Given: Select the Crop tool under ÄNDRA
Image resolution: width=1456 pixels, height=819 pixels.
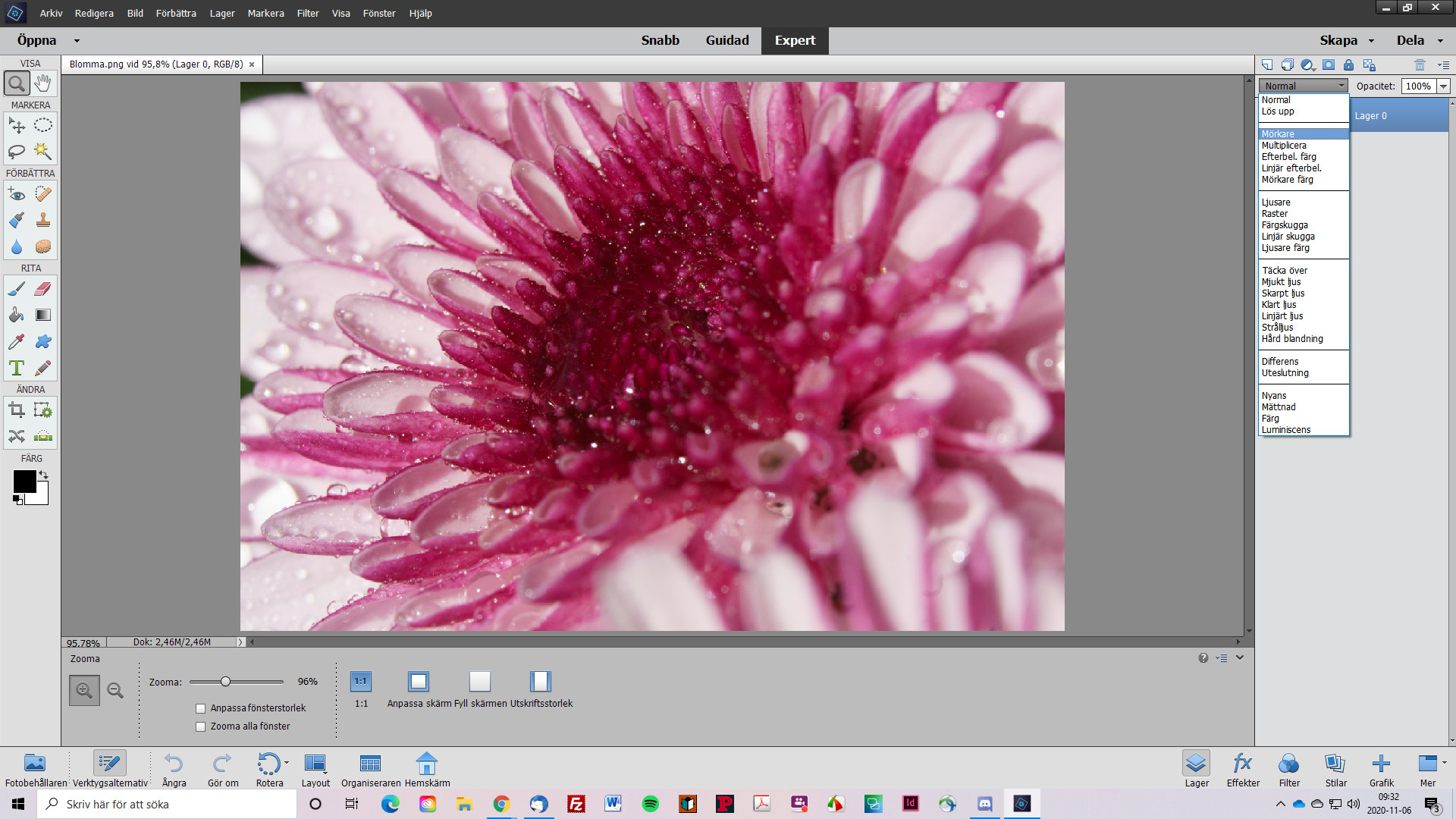Looking at the screenshot, I should [x=17, y=410].
